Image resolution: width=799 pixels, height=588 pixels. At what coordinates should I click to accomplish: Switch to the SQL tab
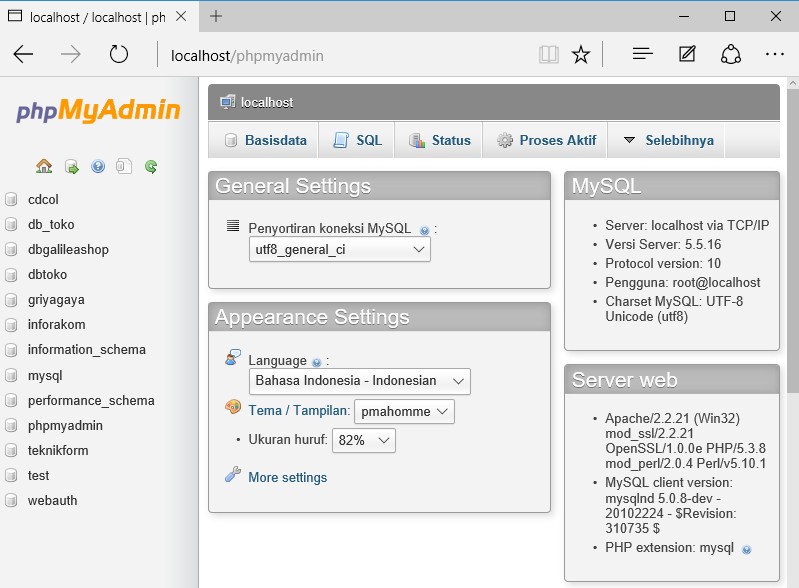click(357, 140)
